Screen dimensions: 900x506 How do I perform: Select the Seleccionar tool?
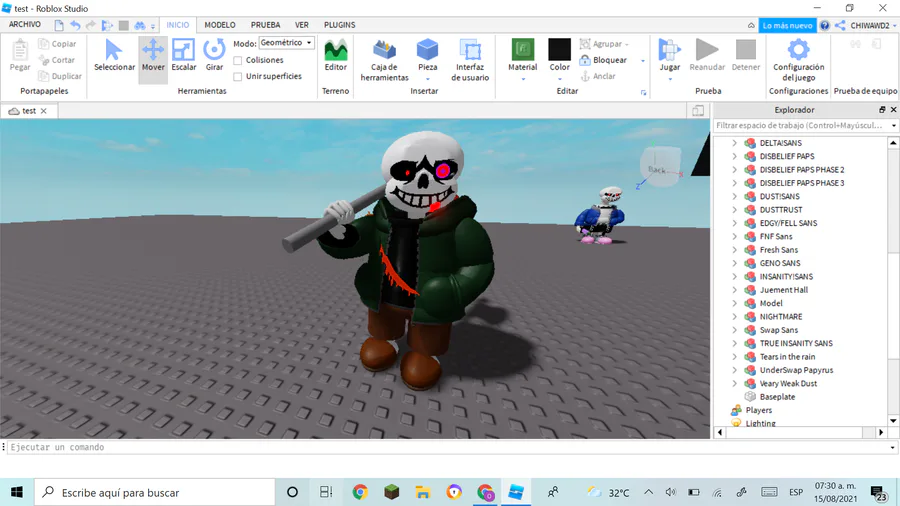114,56
